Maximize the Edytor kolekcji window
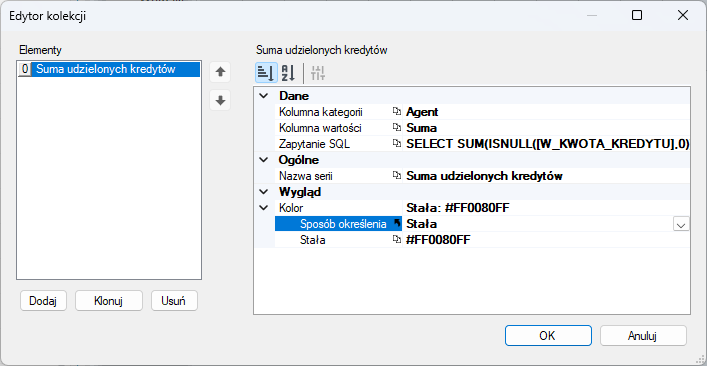Image resolution: width=707 pixels, height=366 pixels. point(637,16)
